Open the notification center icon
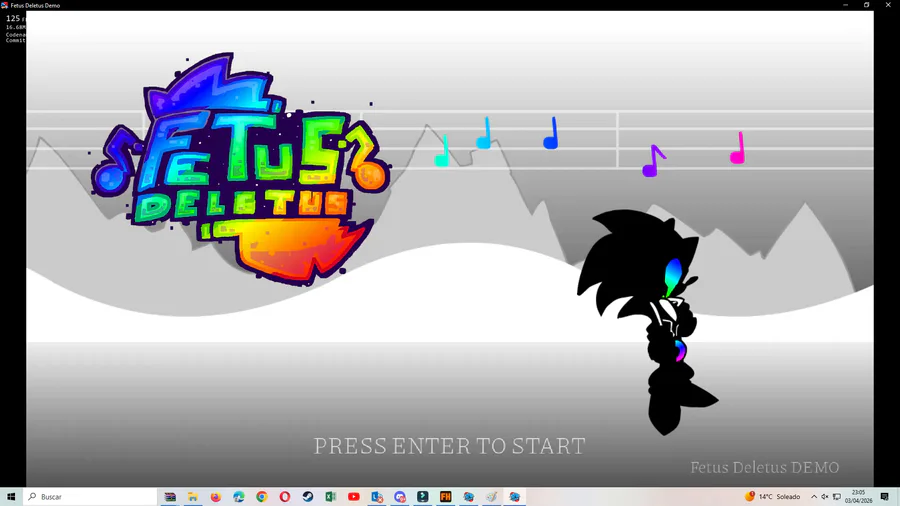900x506 pixels. (885, 497)
